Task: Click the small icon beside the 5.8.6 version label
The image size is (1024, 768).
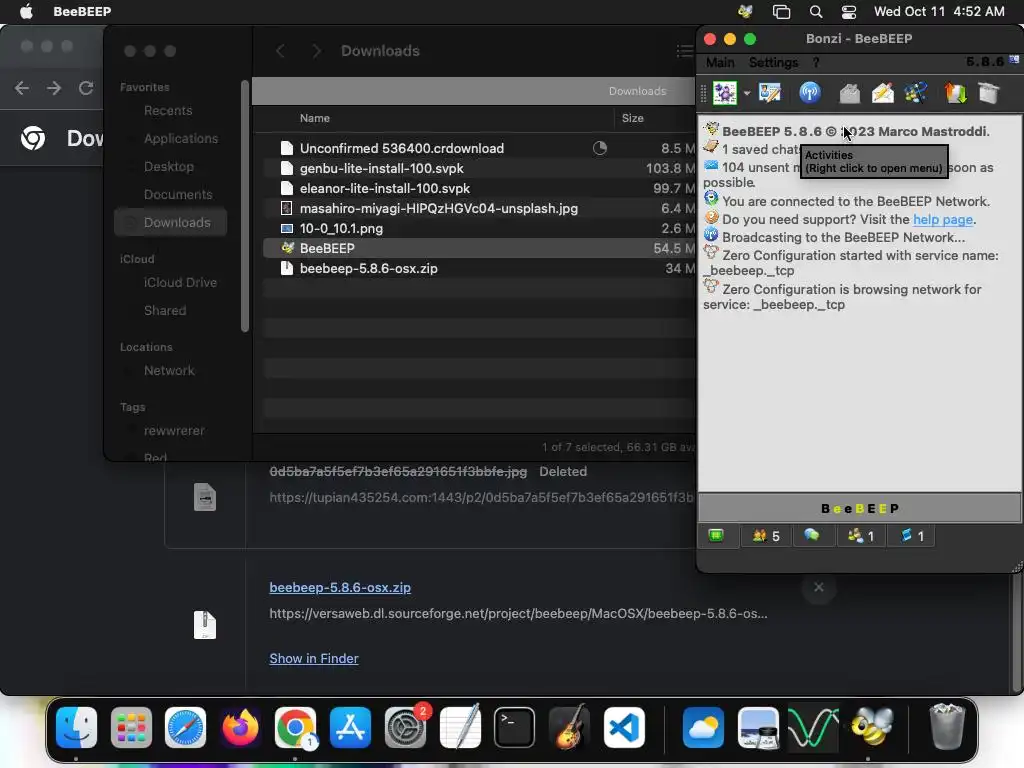Action: [x=1014, y=60]
